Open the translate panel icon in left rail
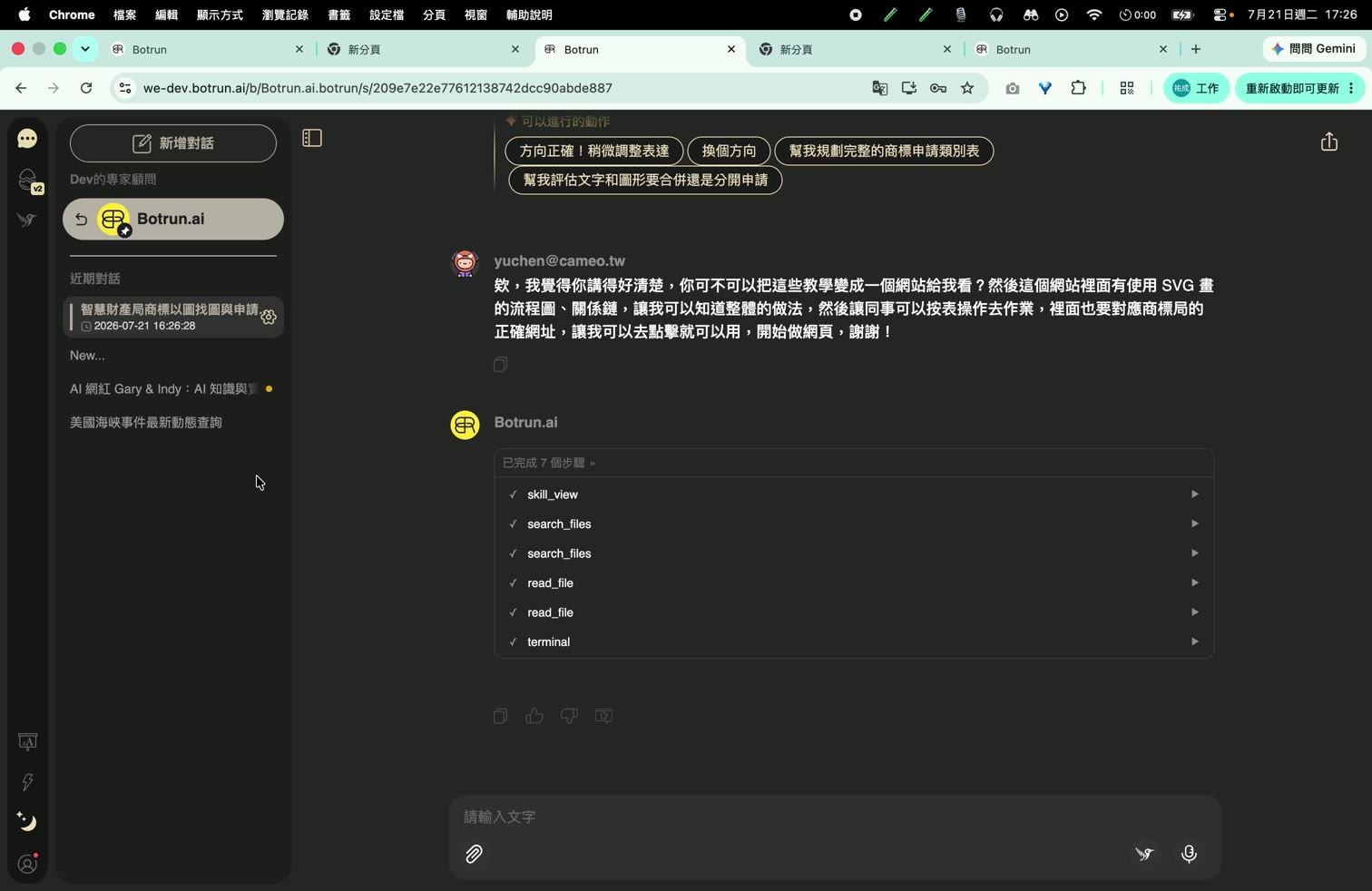1372x891 pixels. click(27, 742)
